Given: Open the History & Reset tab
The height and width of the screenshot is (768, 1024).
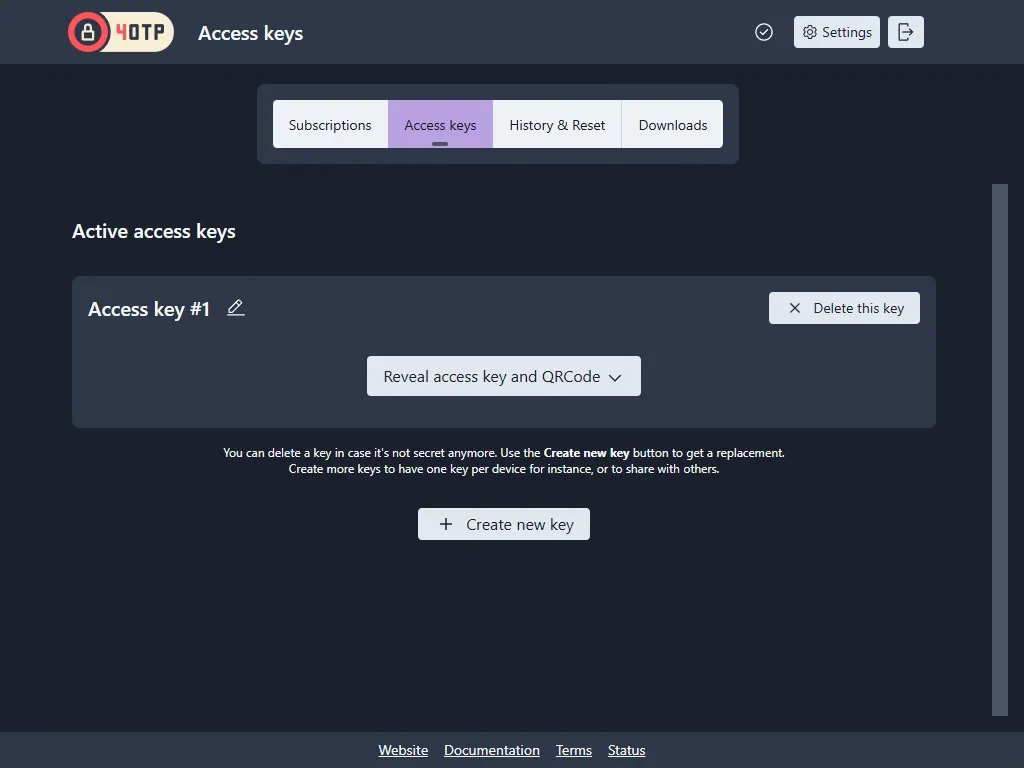Looking at the screenshot, I should pos(557,124).
